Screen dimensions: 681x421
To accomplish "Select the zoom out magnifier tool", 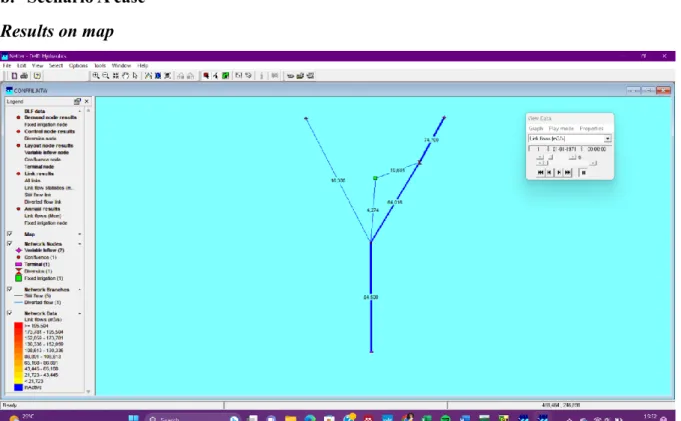I will click(106, 76).
